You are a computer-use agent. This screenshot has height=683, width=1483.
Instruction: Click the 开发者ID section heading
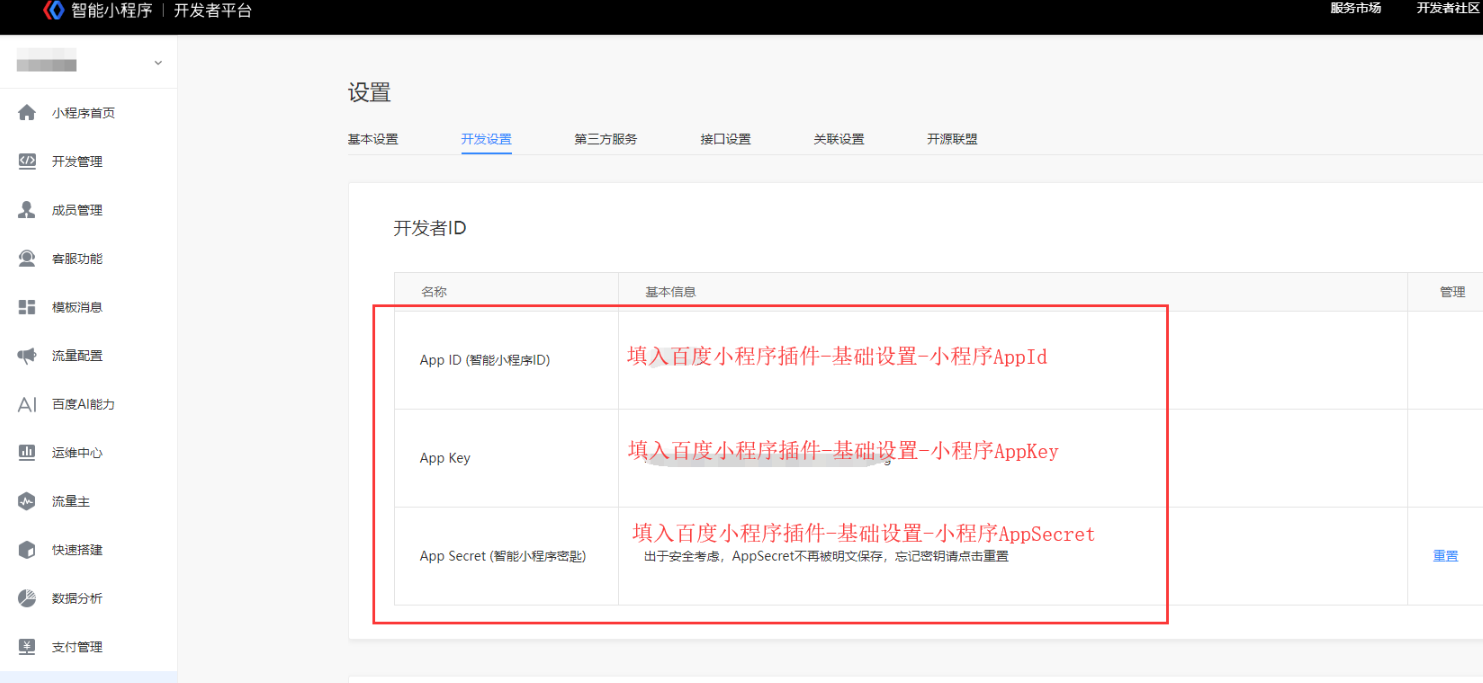[x=430, y=228]
